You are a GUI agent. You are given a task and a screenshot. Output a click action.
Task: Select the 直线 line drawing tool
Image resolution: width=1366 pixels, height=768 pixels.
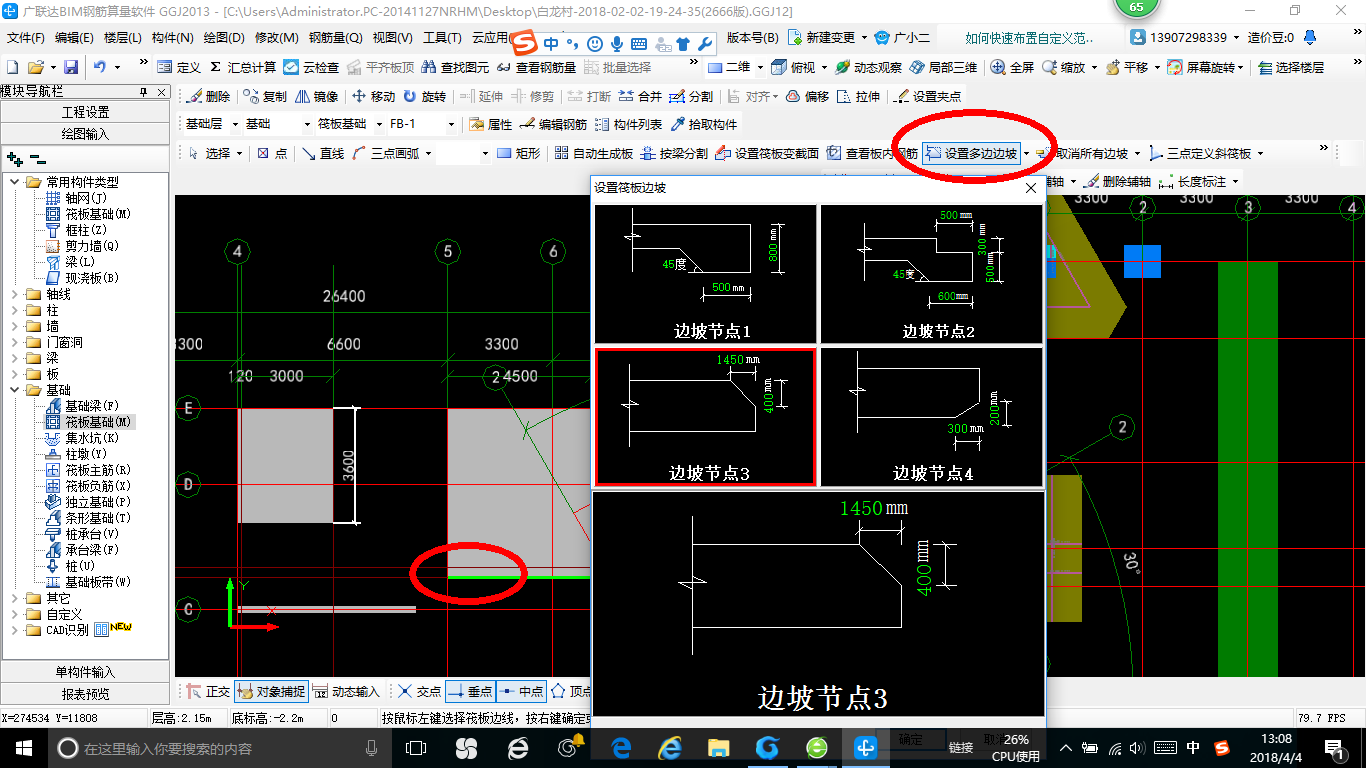[x=324, y=153]
